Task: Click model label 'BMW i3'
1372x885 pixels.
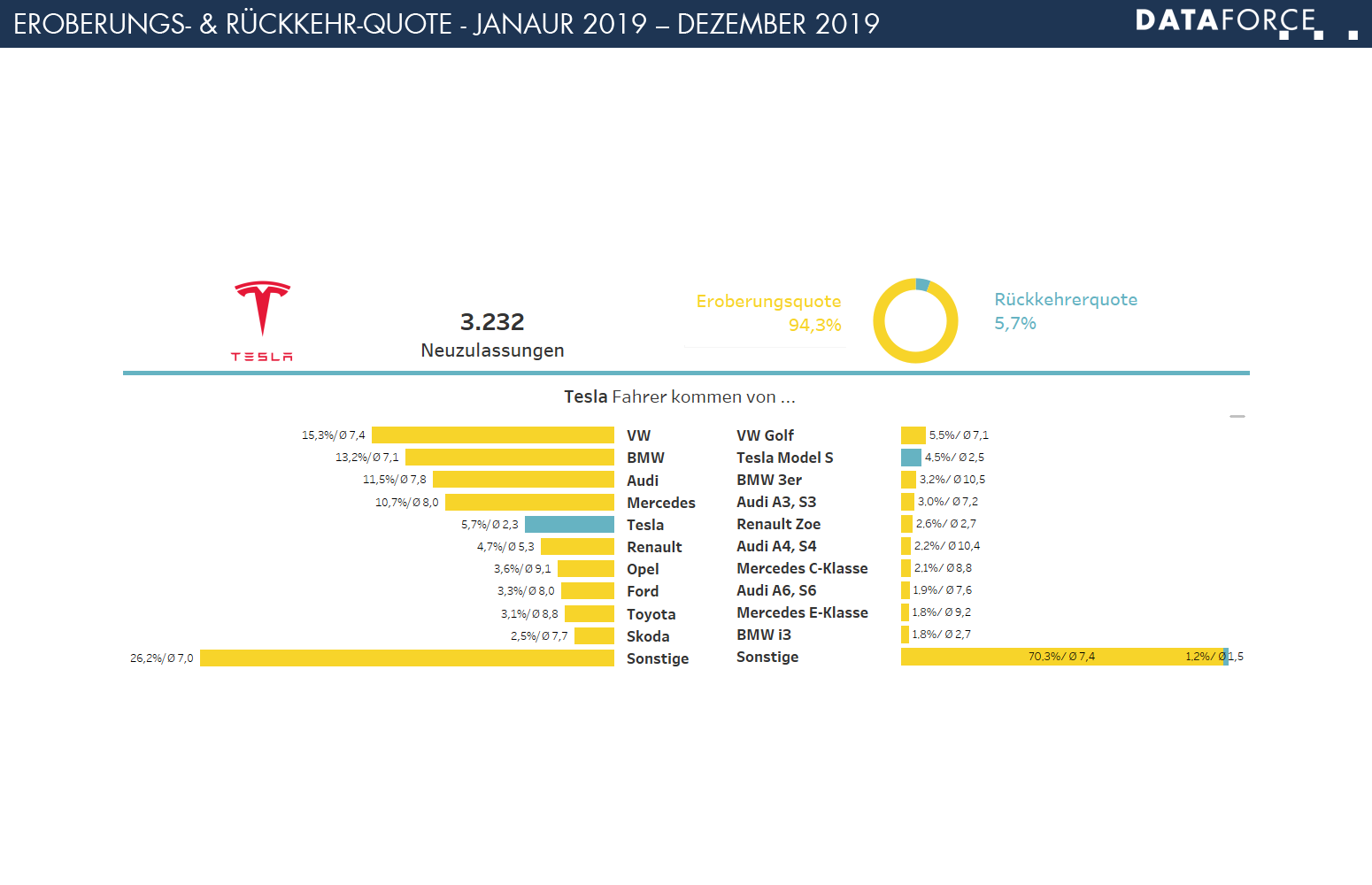Action: pyautogui.click(x=764, y=635)
